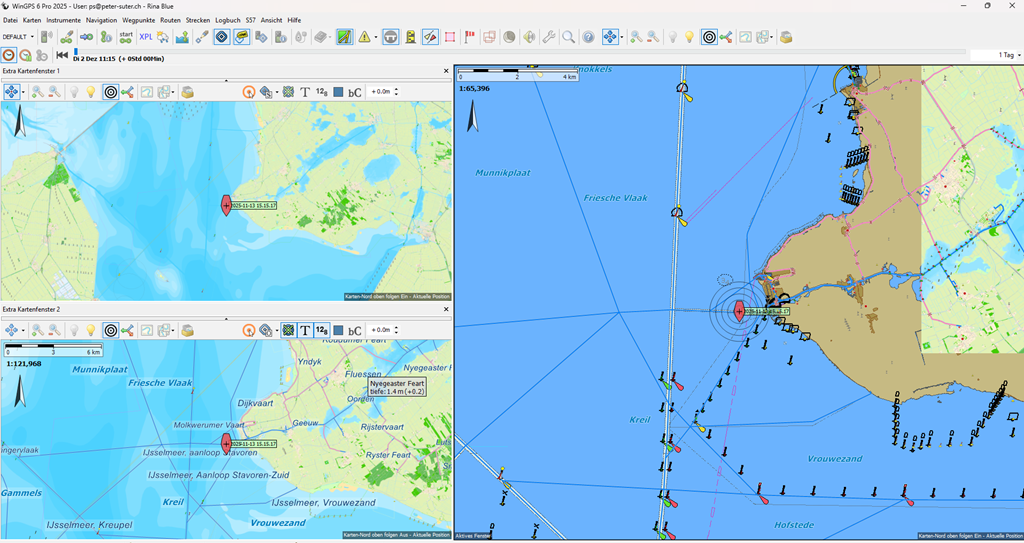This screenshot has height=543, width=1024.
Task: Open the Wegpunkte menu
Action: (x=138, y=20)
